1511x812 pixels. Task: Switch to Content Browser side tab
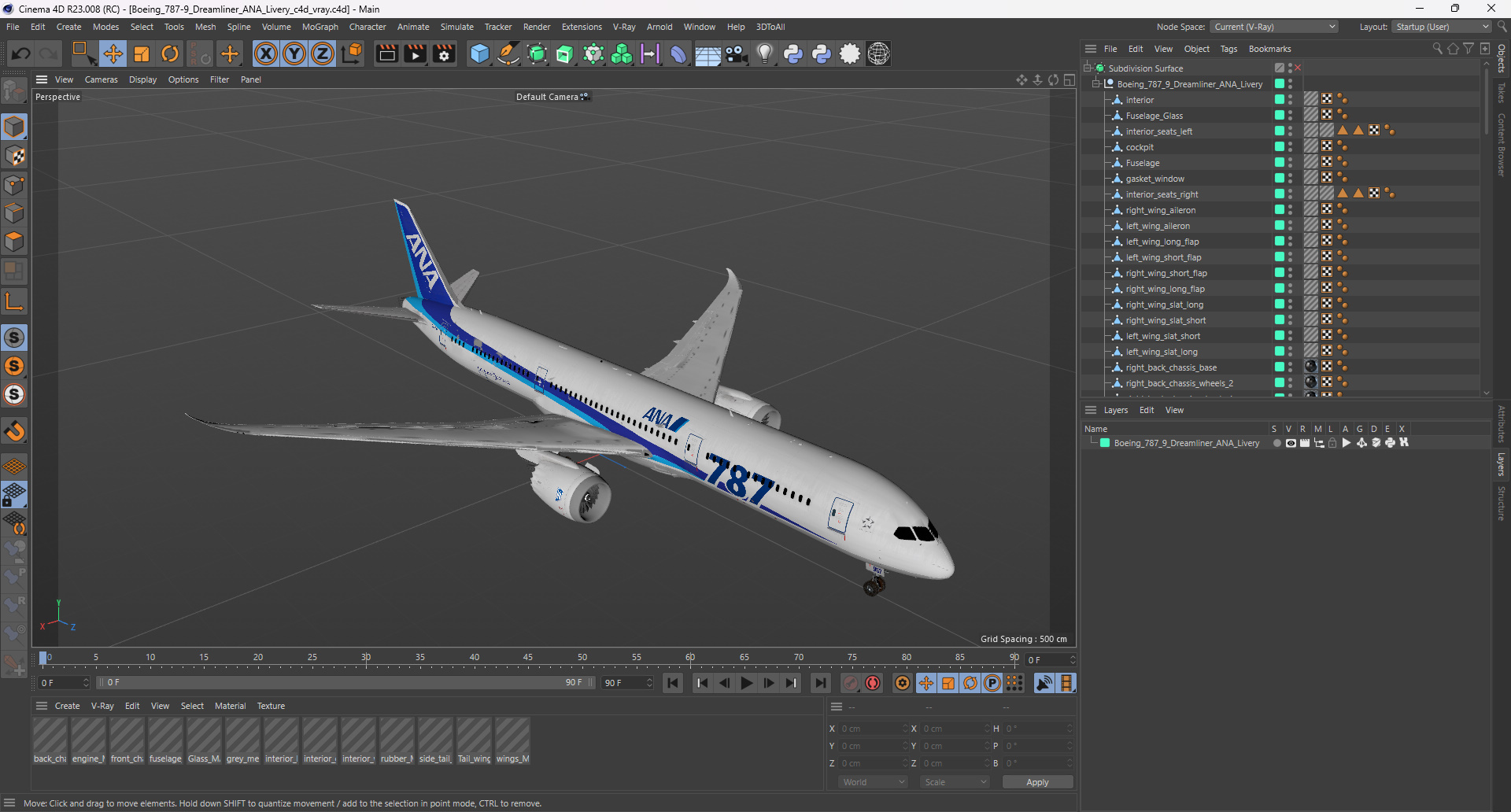click(x=1502, y=144)
